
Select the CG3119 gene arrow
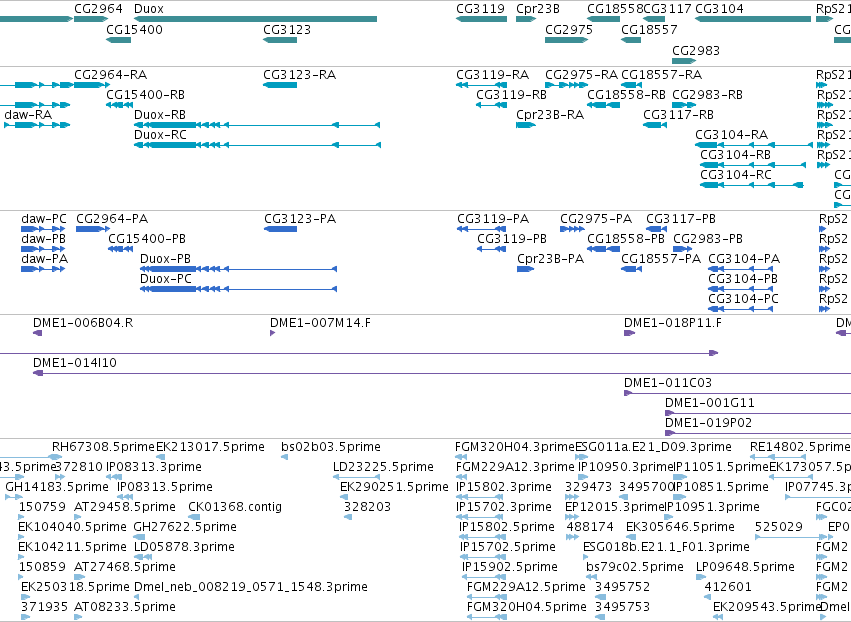pyautogui.click(x=481, y=19)
